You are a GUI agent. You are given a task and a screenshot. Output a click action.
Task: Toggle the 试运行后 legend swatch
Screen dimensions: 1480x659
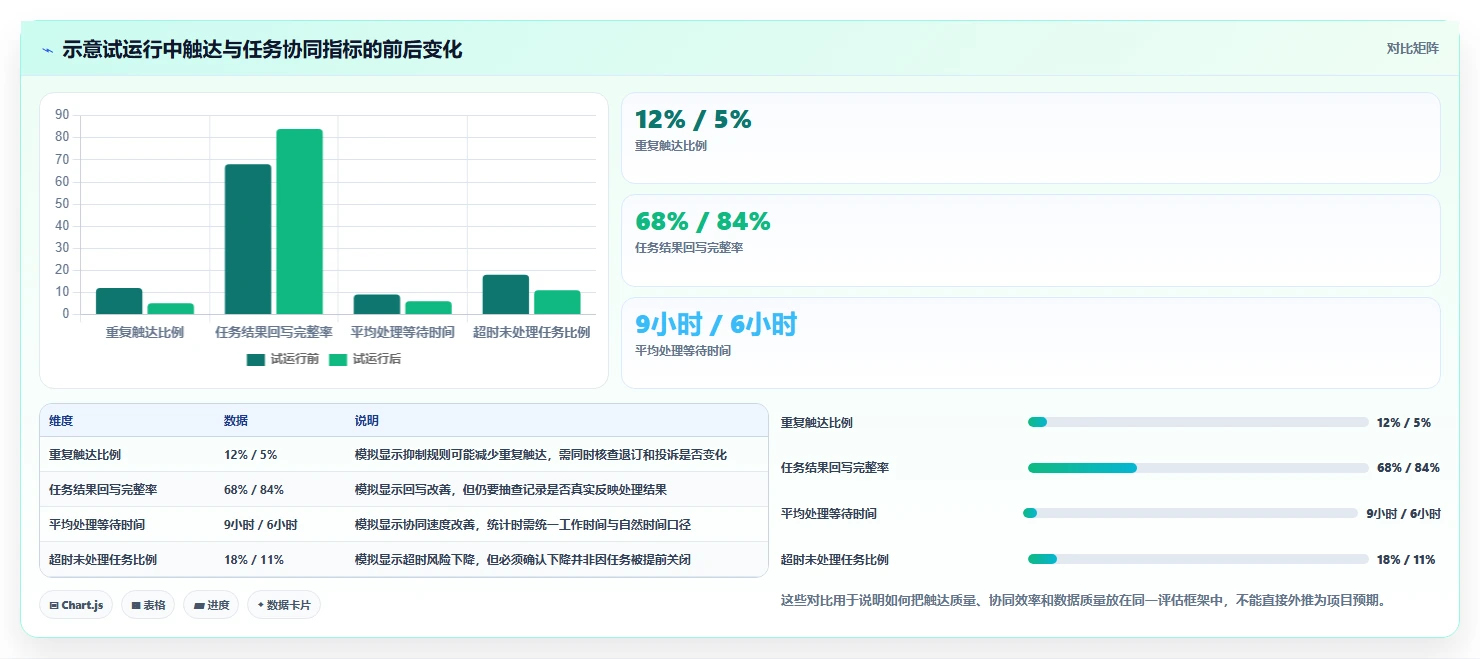[x=338, y=360]
